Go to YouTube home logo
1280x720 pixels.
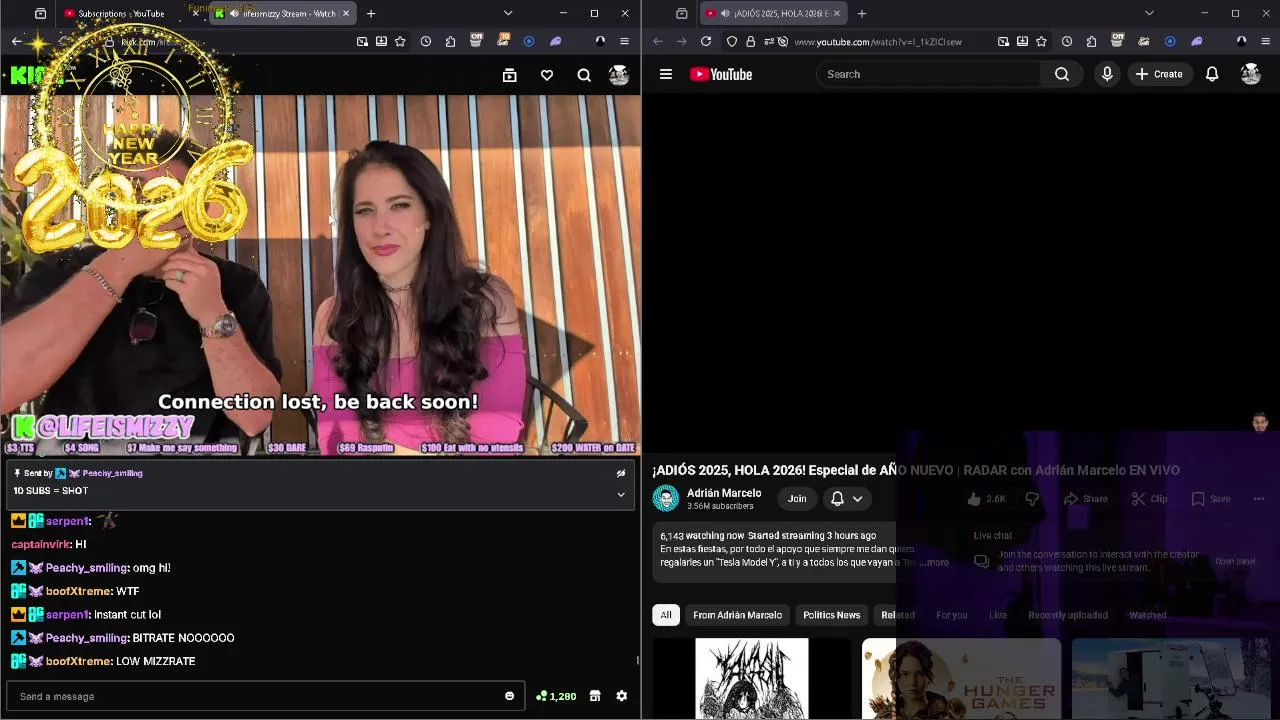[721, 74]
